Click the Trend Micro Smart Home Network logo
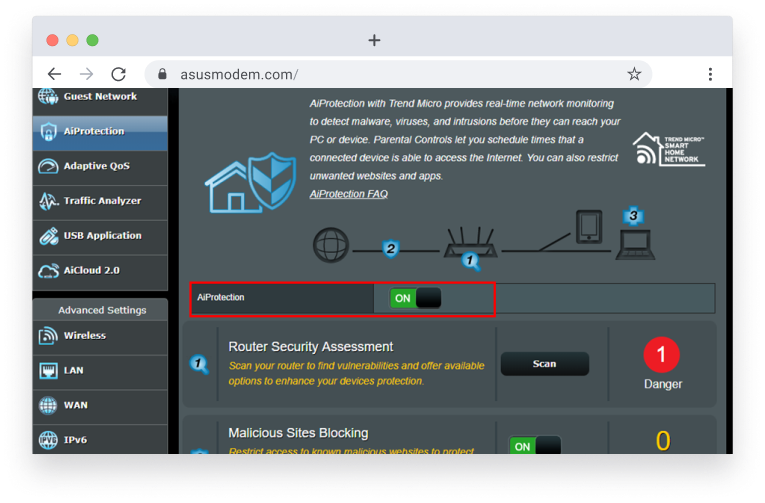The image size is (765, 503). (x=668, y=149)
